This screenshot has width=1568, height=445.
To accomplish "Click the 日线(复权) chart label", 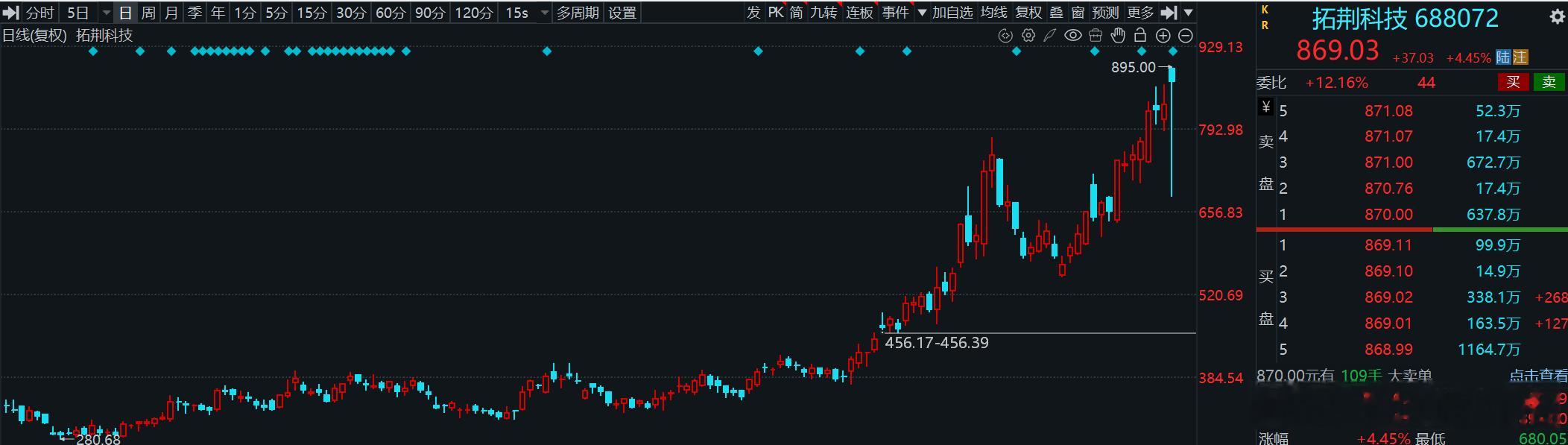I will coord(34,35).
